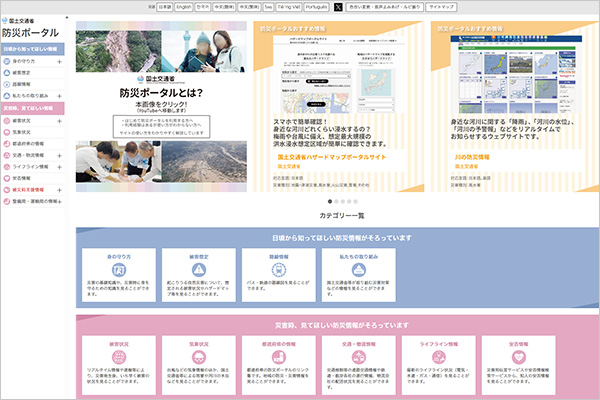Screen dimensions: 600x400
Task: Click the 路線情報 train card icon
Action: [279, 270]
